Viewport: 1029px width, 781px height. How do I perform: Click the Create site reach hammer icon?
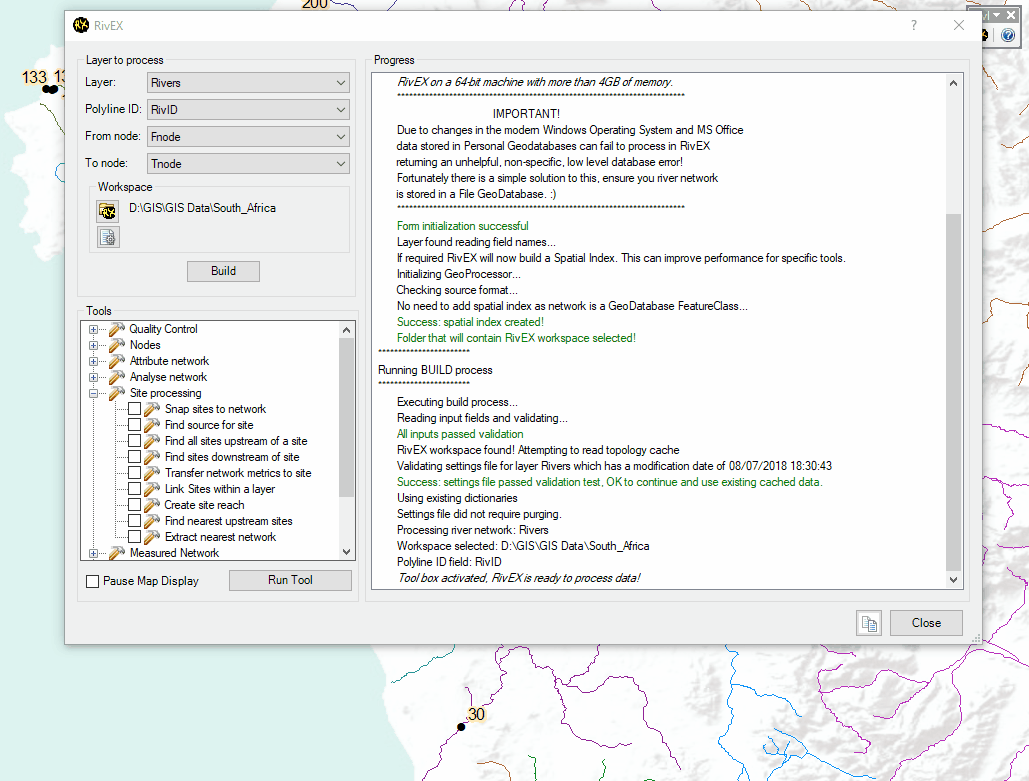[152, 505]
